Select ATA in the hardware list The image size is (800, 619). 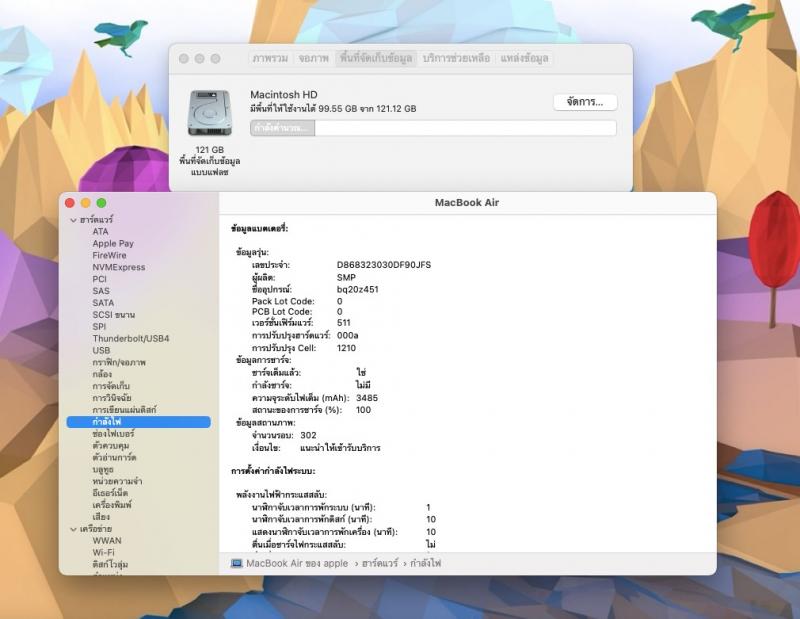point(101,232)
